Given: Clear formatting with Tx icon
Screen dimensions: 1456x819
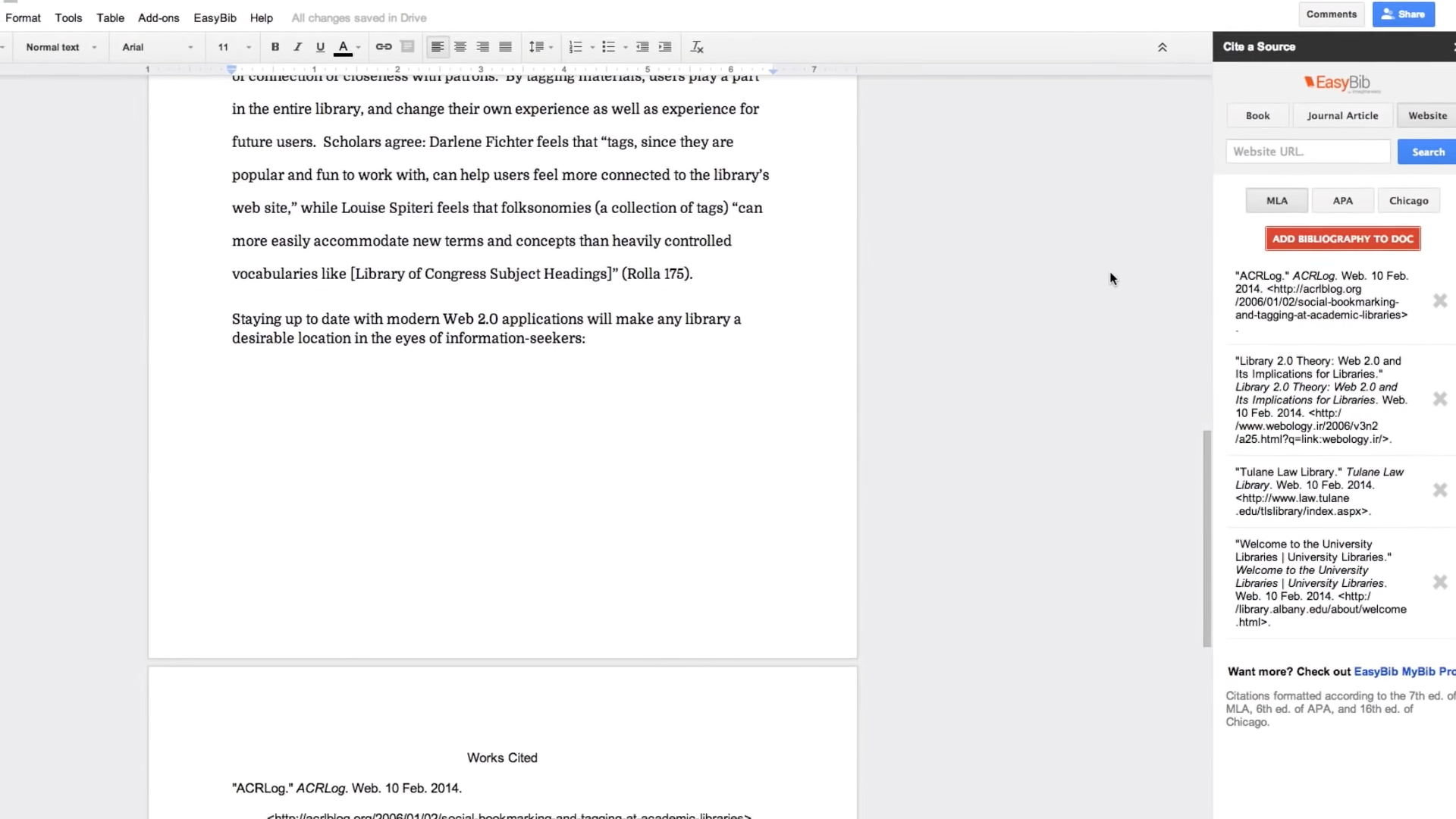Looking at the screenshot, I should click(697, 47).
